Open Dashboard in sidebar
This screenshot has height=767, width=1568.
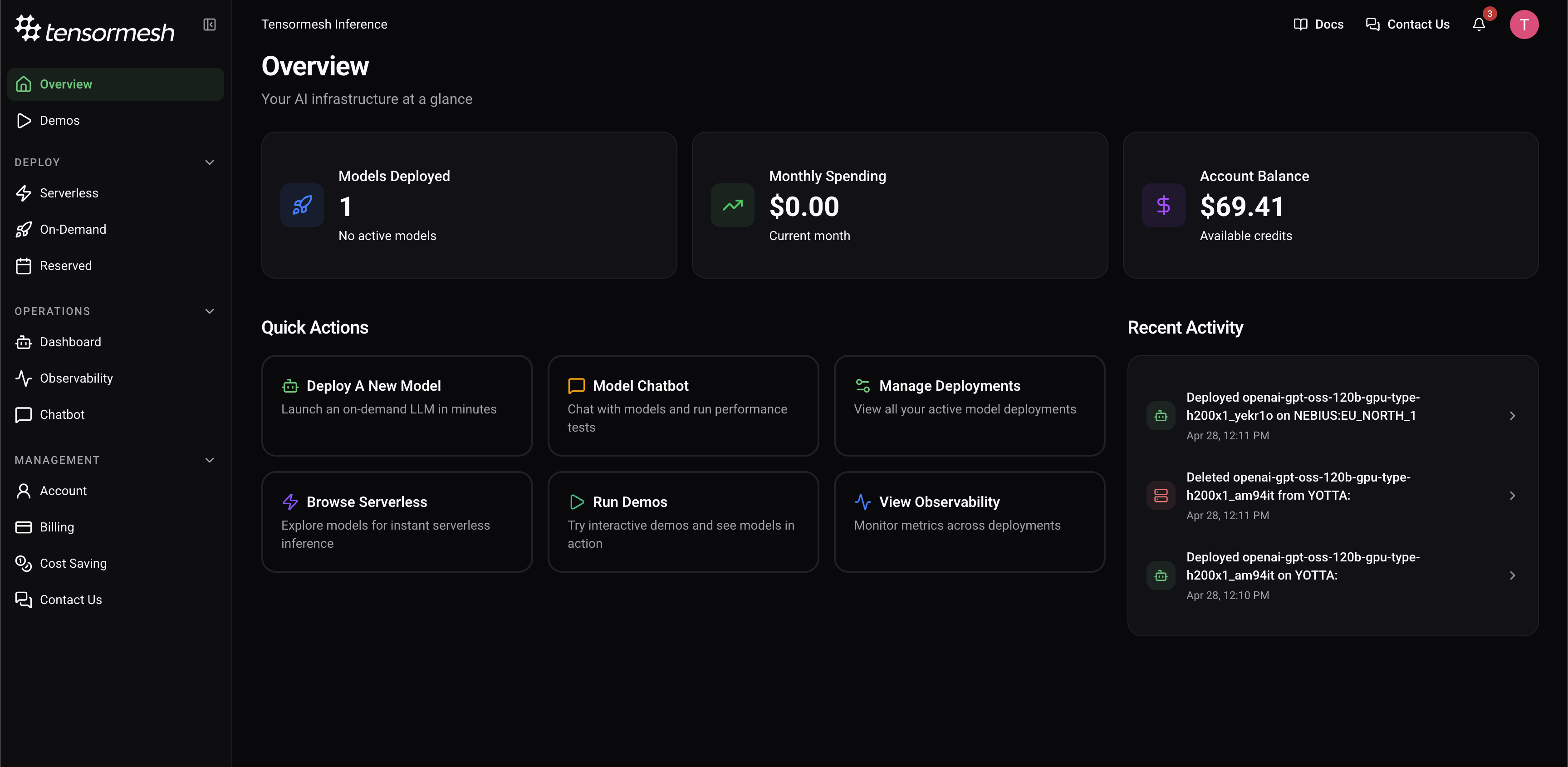pyautogui.click(x=116, y=342)
